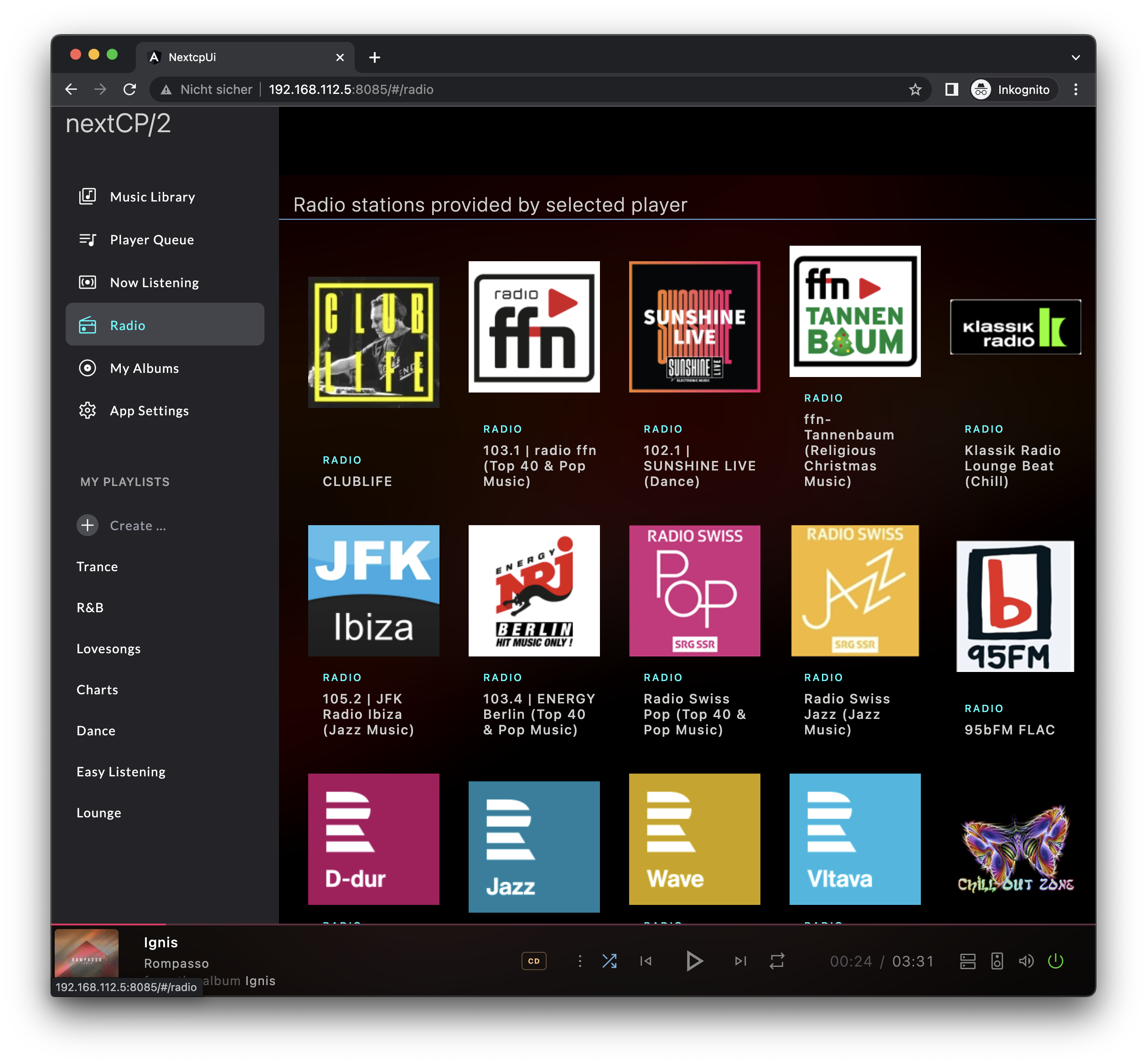Open the Lovesongs playlist

pyautogui.click(x=109, y=648)
